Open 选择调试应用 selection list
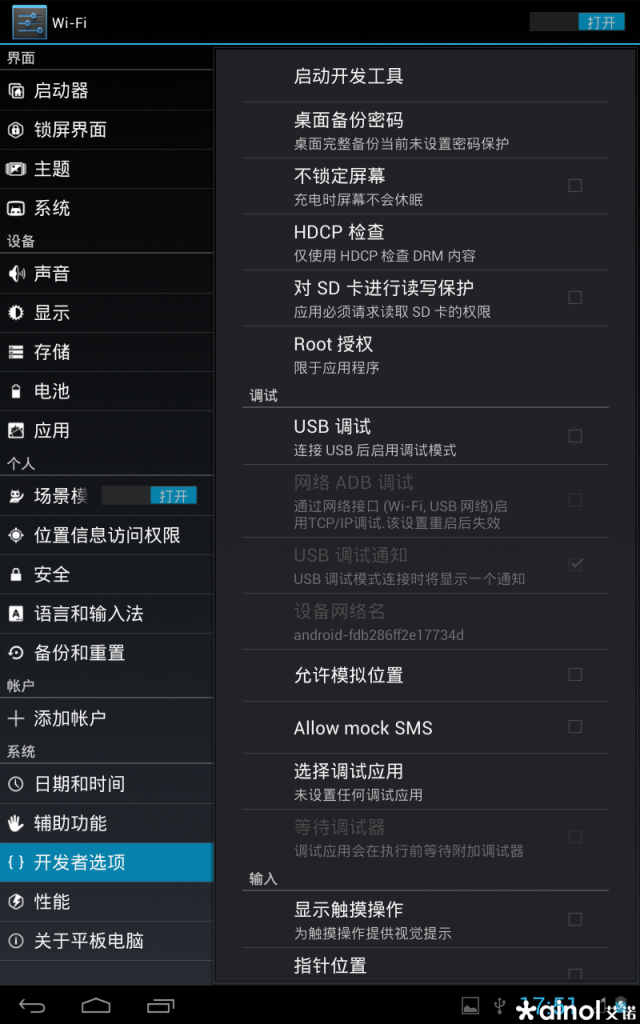Image resolution: width=640 pixels, height=1024 pixels. (425, 782)
